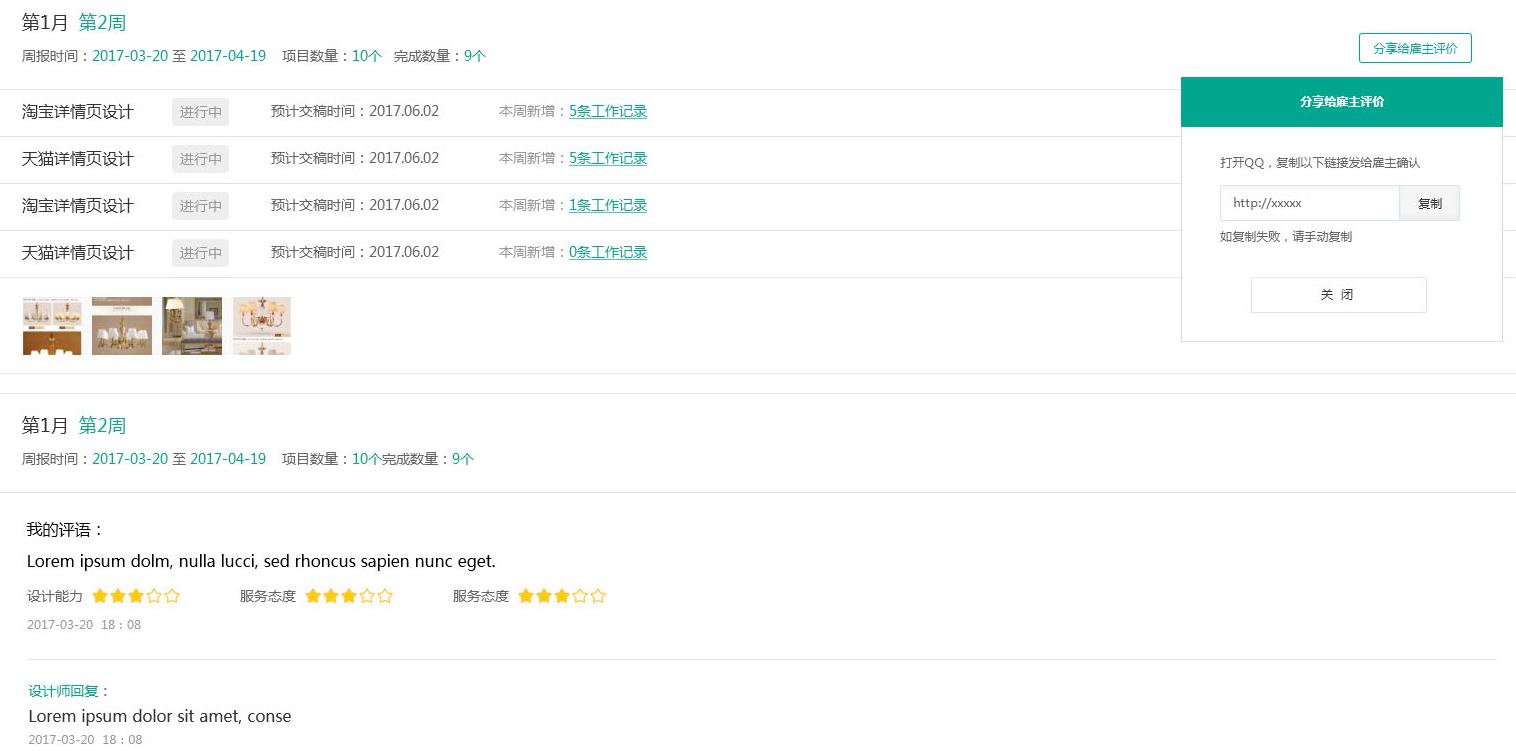Open 5条工作记录 link in 天猫详情页设计 row
Screen dimensions: 1516x751
(x=608, y=158)
